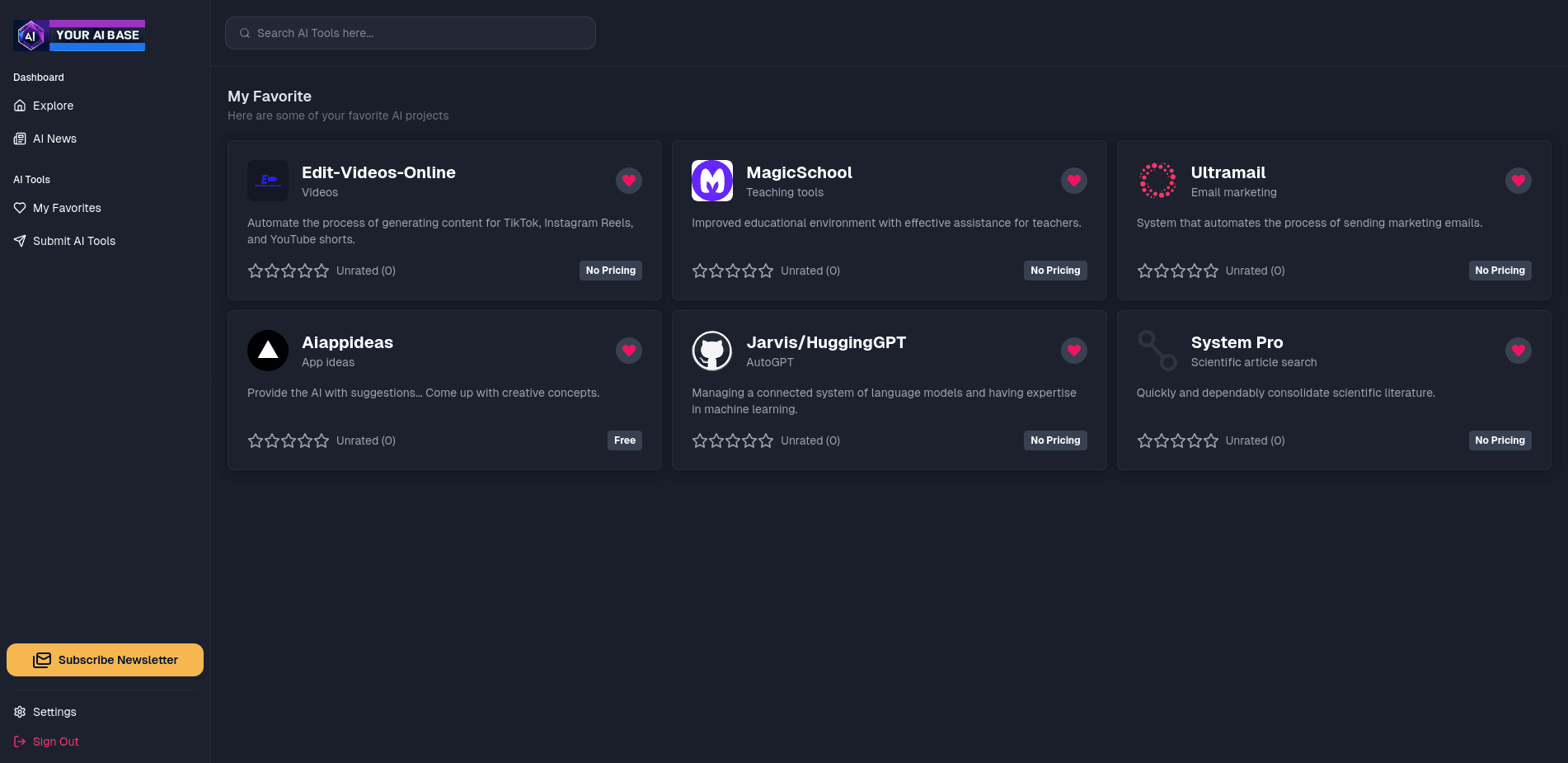This screenshot has height=763, width=1568.
Task: Sign out of the account
Action: (x=55, y=742)
